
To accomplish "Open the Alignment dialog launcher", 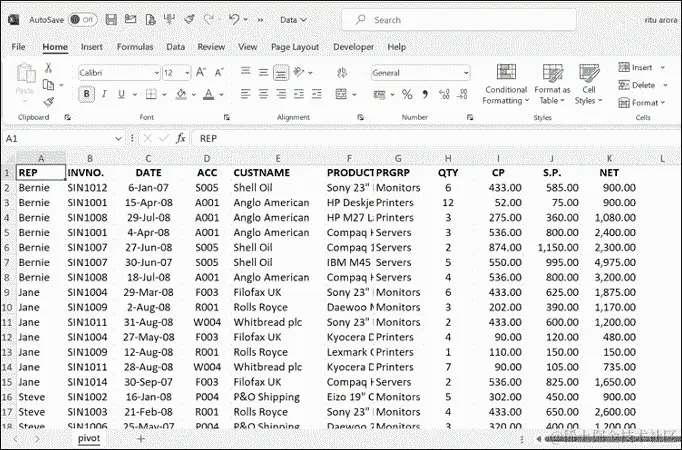I will coord(360,117).
